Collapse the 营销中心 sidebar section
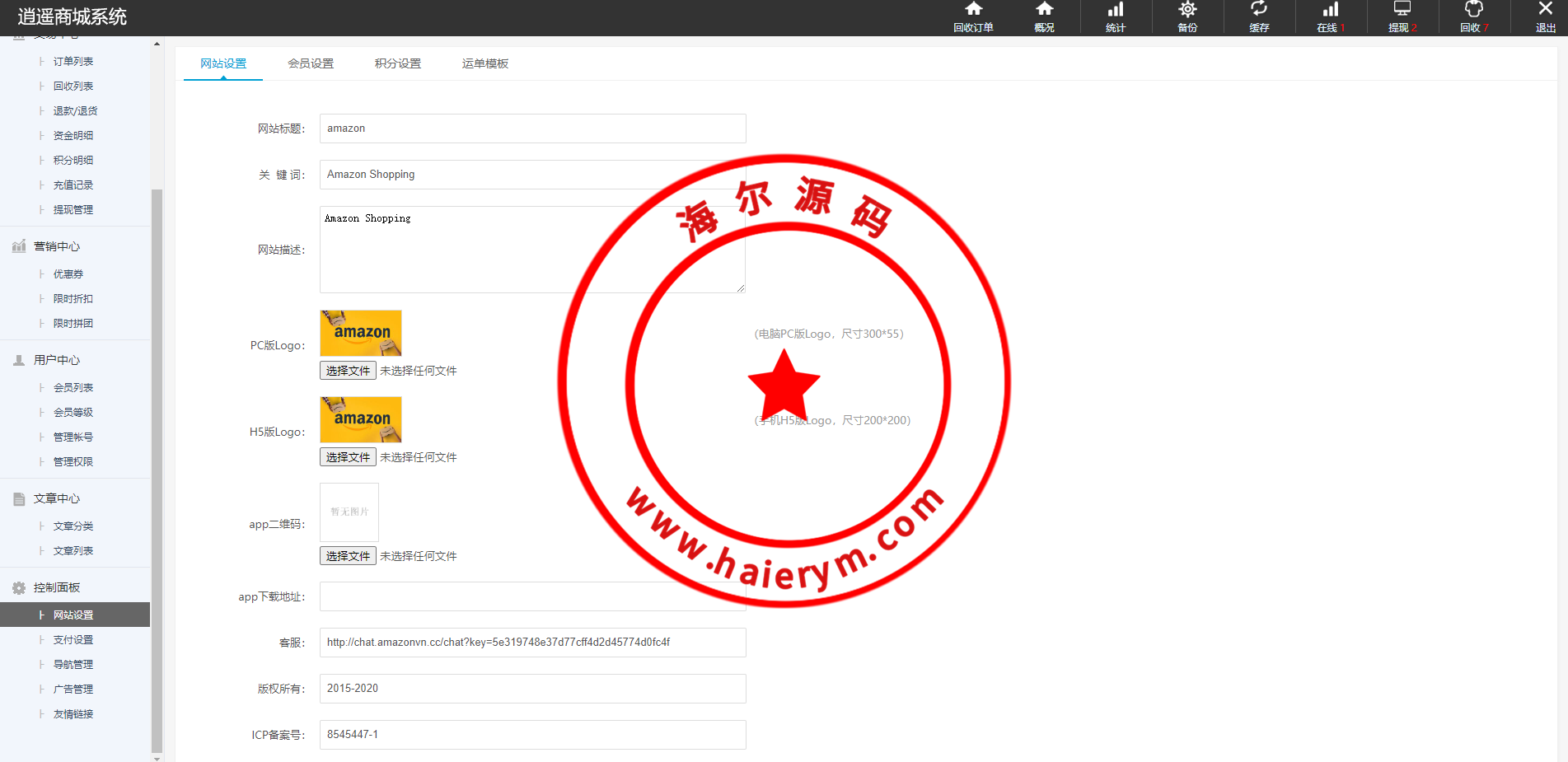 [x=57, y=246]
